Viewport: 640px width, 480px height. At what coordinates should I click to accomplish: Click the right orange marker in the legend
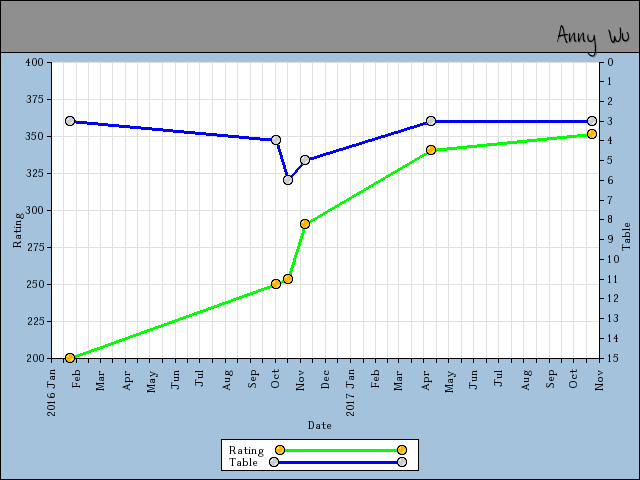(402, 450)
